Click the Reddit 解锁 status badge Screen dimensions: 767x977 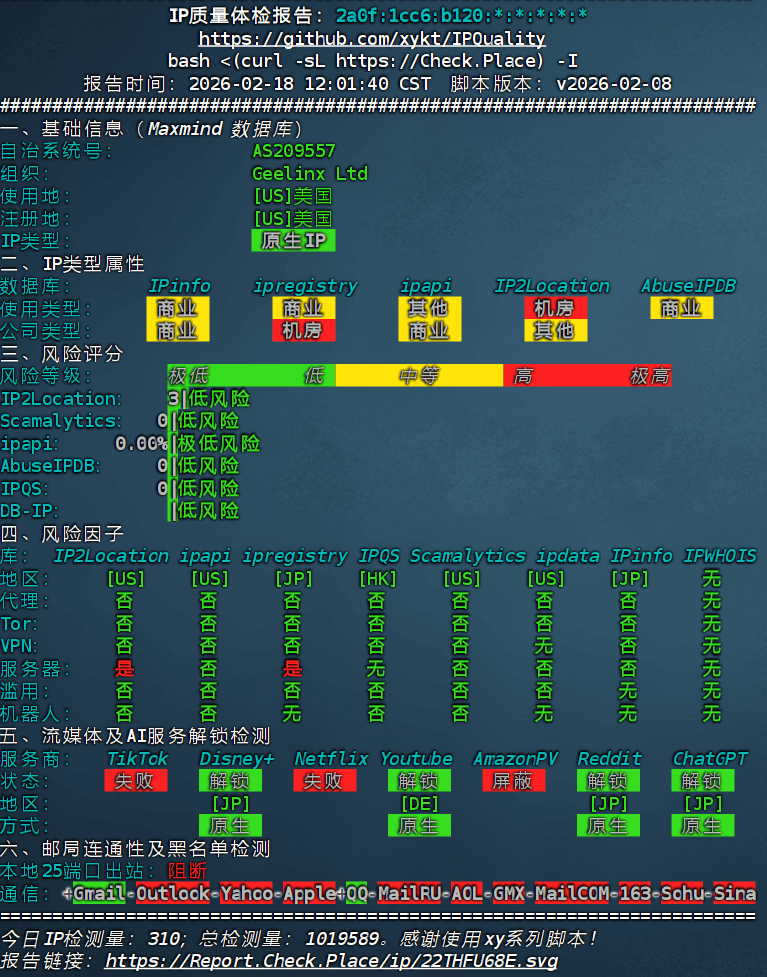pyautogui.click(x=608, y=781)
